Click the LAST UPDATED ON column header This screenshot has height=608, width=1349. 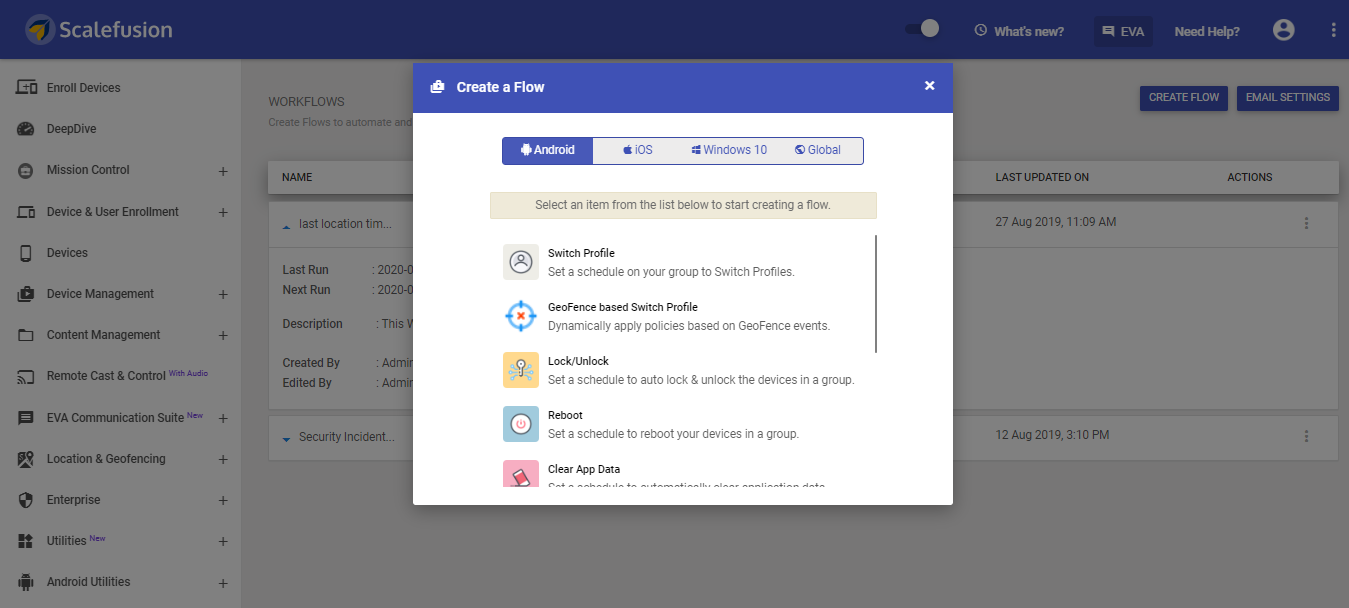click(x=1042, y=177)
